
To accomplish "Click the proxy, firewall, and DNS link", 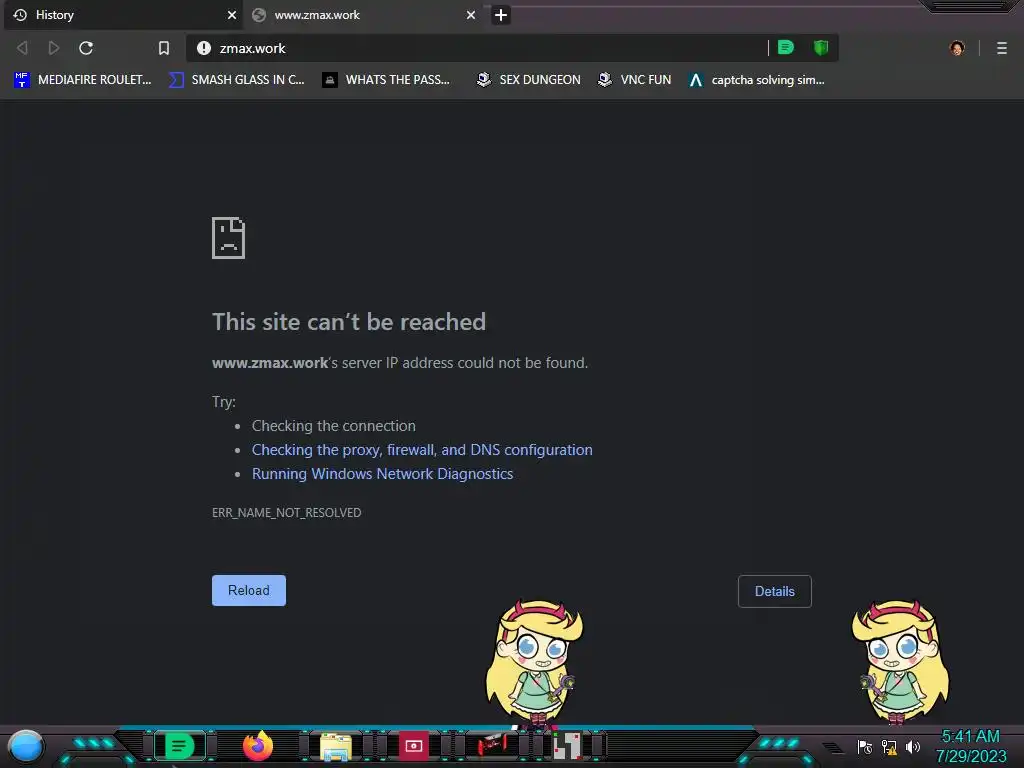I will coord(422,450).
